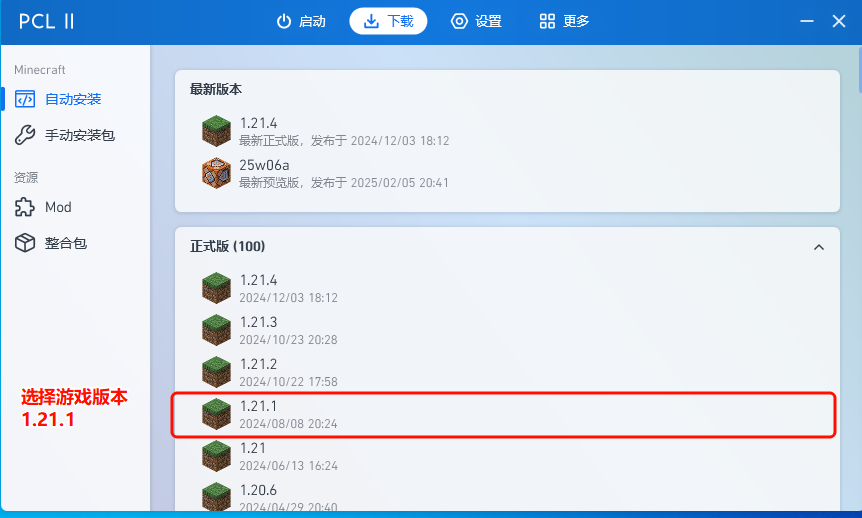Image resolution: width=862 pixels, height=518 pixels.
Task: Open the 更多 more tab
Action: point(564,21)
